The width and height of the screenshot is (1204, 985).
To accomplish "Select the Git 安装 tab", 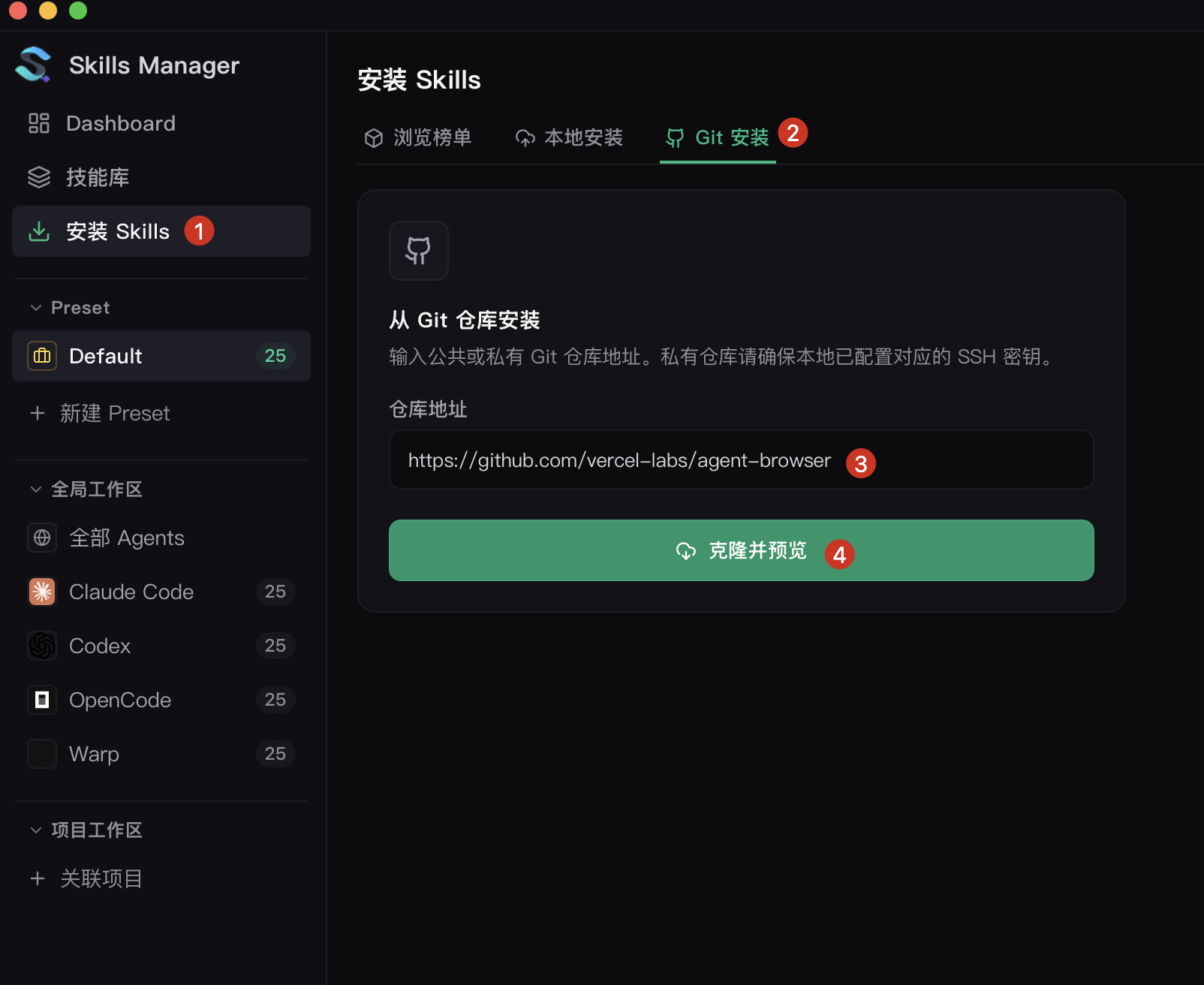I will tap(718, 138).
